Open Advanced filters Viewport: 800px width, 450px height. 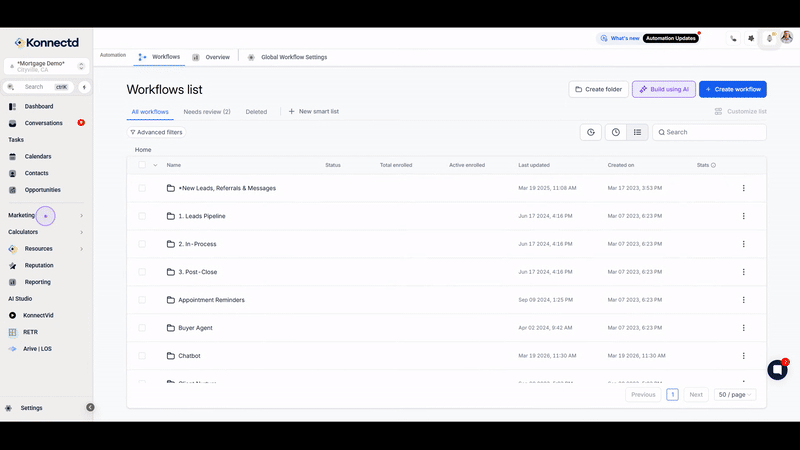pos(156,132)
